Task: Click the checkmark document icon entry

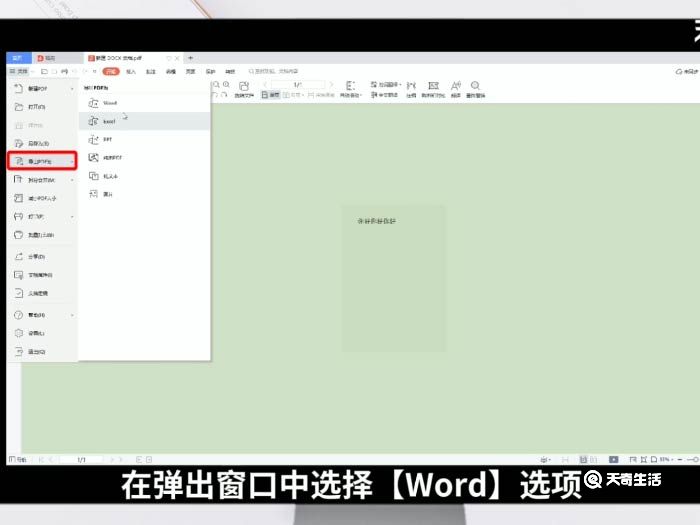Action: (x=42, y=293)
